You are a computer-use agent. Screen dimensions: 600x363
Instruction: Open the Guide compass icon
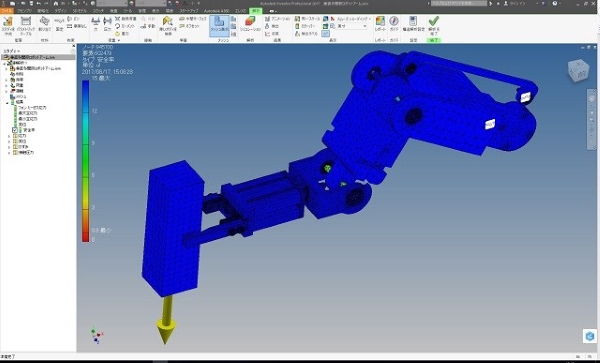[x=394, y=24]
